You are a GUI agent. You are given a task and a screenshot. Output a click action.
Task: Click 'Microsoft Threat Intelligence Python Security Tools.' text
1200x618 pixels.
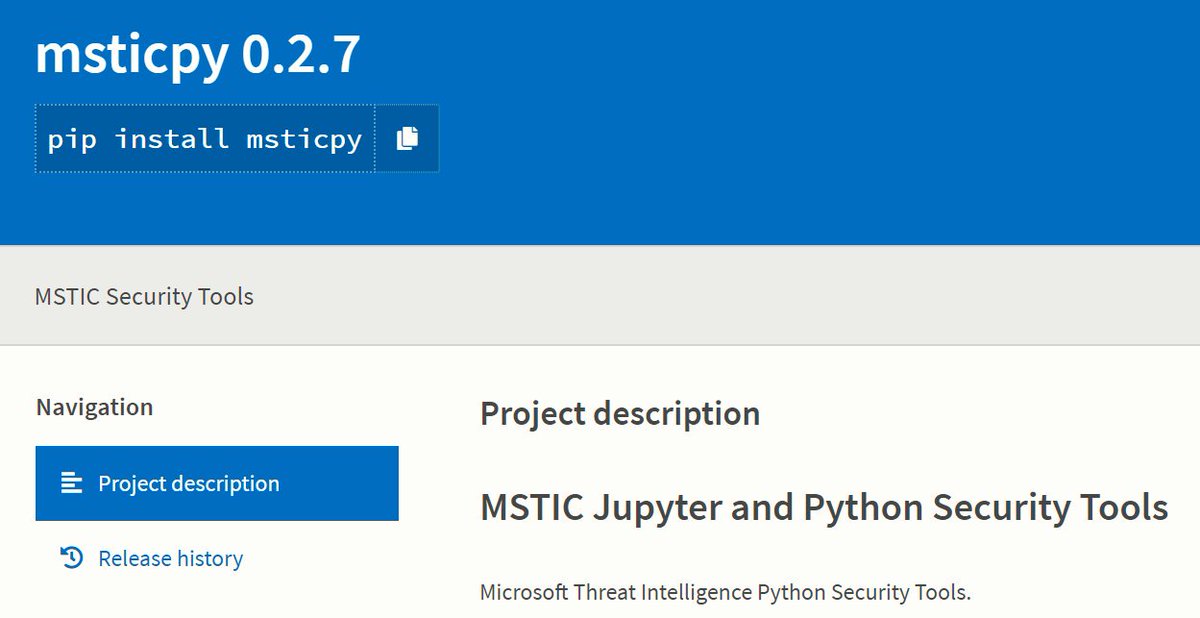(725, 592)
